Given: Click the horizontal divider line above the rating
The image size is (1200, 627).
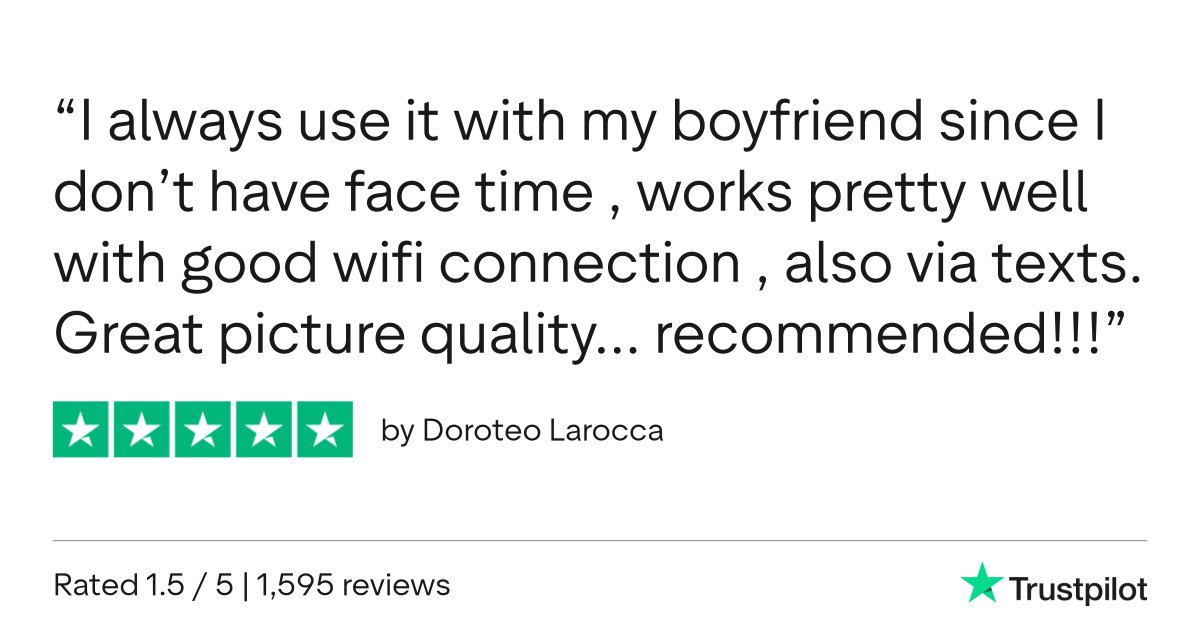Looking at the screenshot, I should coord(600,541).
